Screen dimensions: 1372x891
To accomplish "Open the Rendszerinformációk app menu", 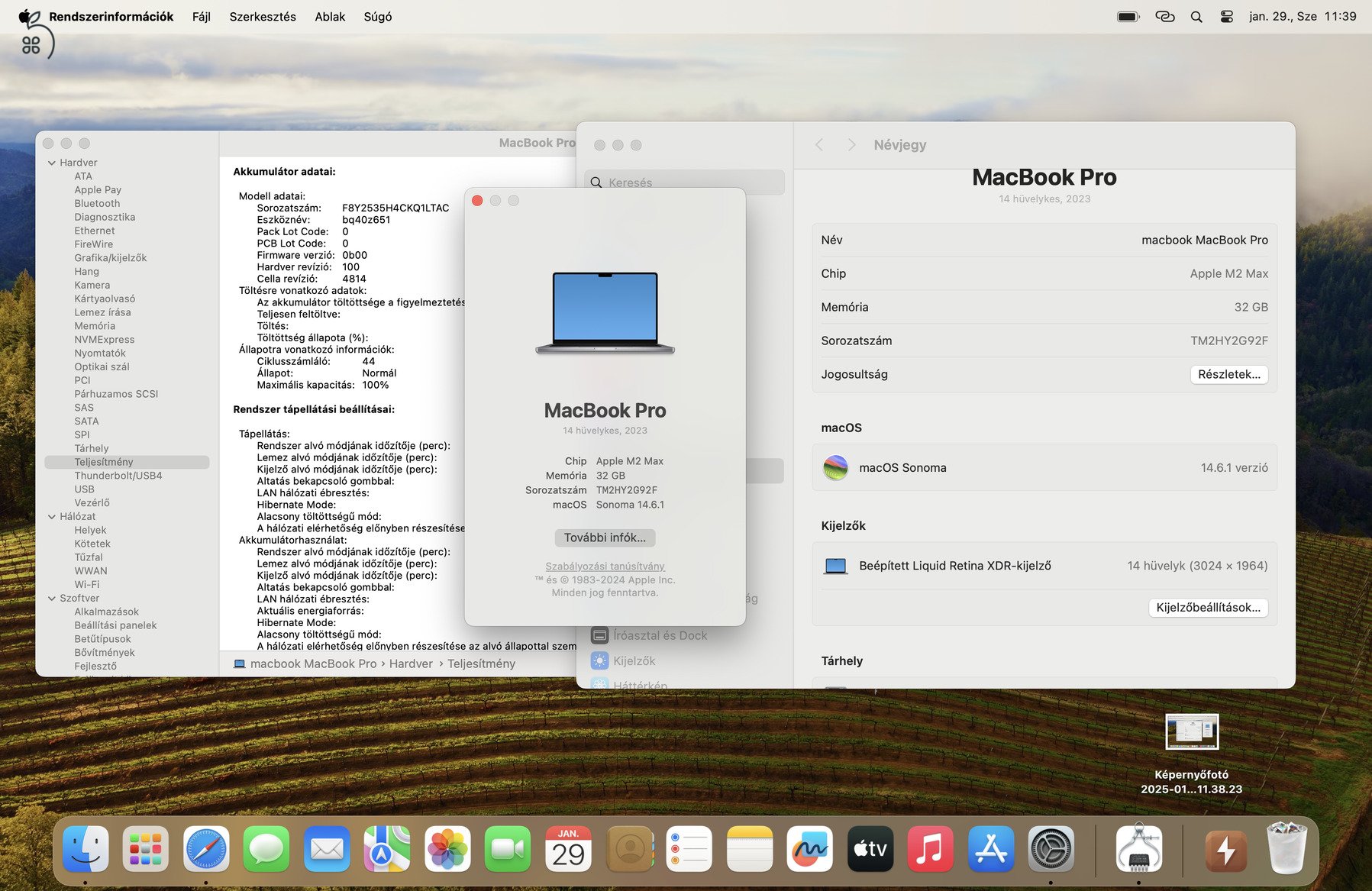I will [x=111, y=17].
